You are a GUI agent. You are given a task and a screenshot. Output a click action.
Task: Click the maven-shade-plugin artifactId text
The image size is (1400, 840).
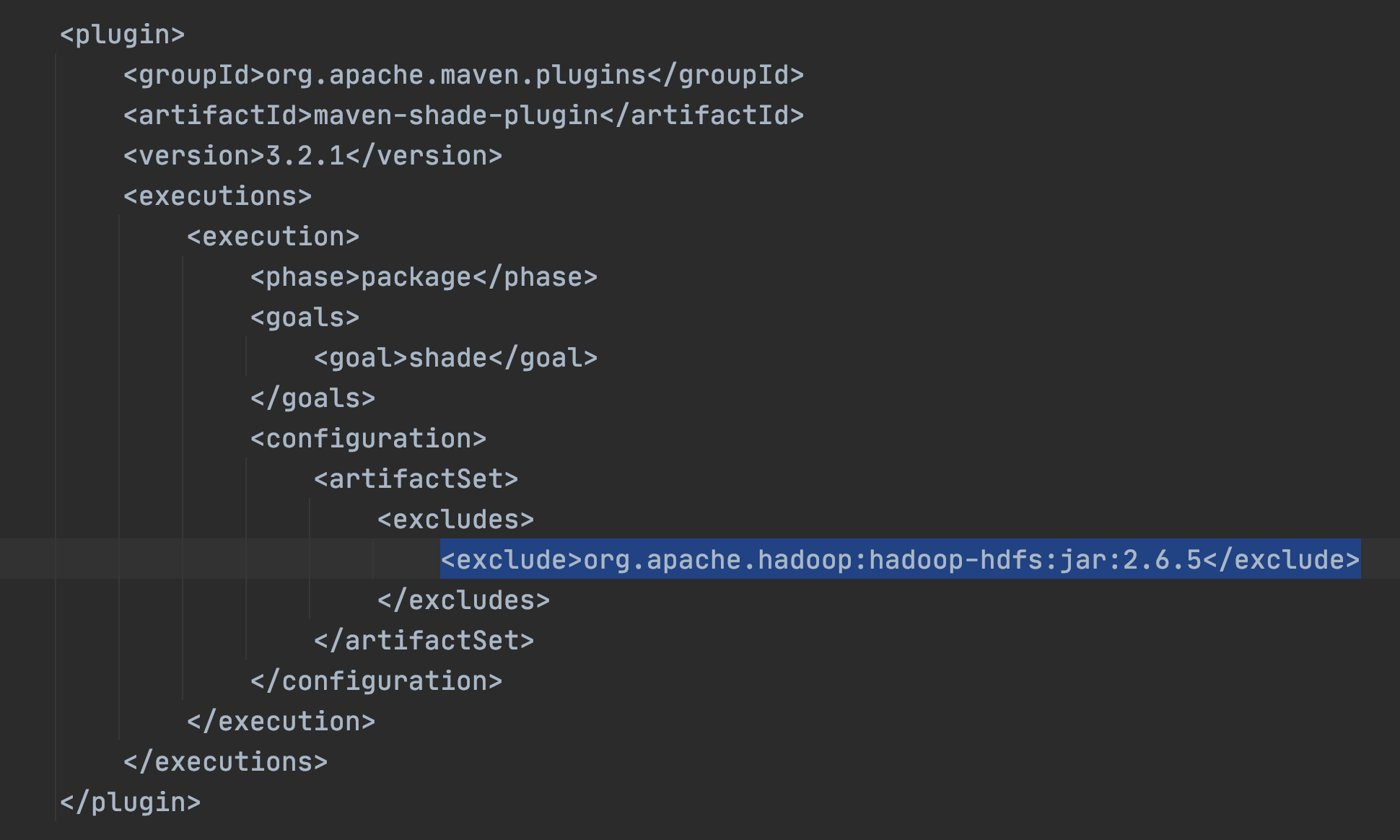(456, 115)
